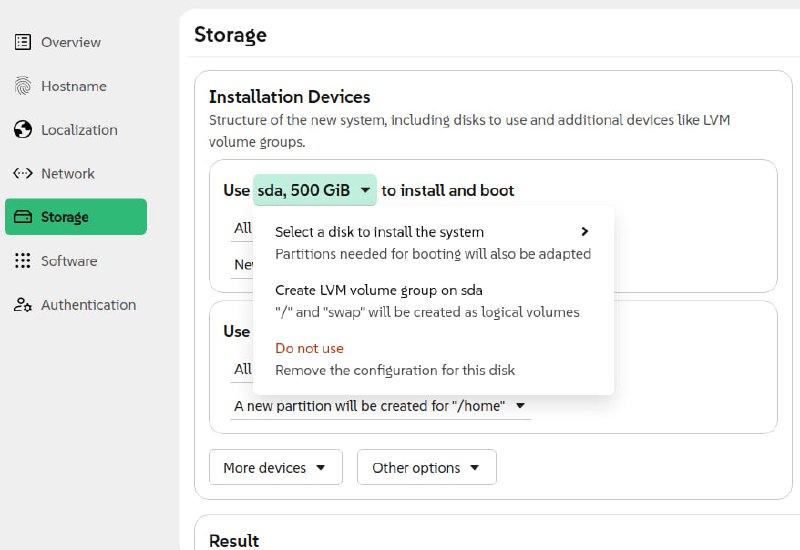Click the 'Storage' page title

pos(230,35)
